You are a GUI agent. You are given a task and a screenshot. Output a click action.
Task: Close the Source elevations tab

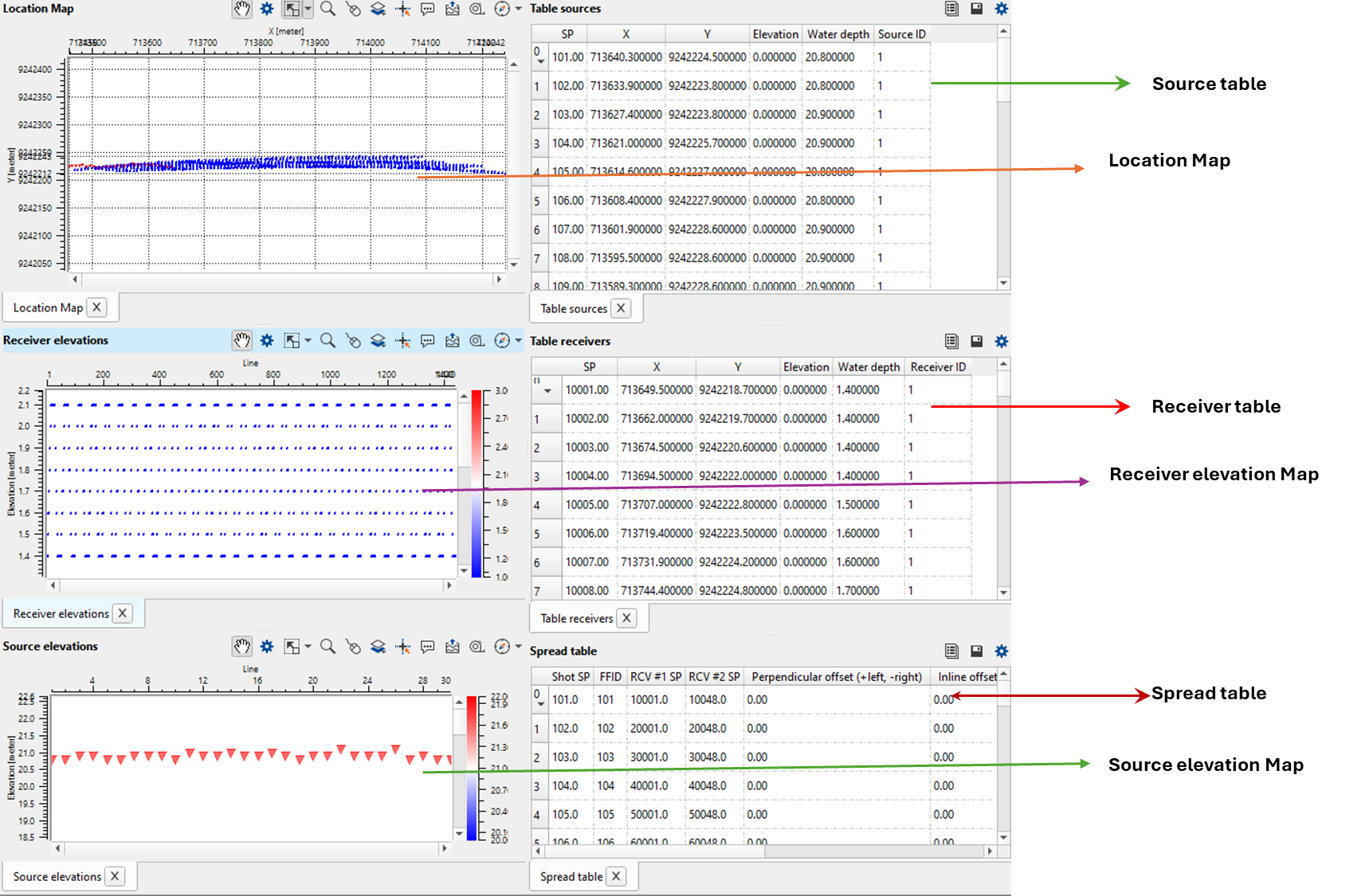point(116,876)
